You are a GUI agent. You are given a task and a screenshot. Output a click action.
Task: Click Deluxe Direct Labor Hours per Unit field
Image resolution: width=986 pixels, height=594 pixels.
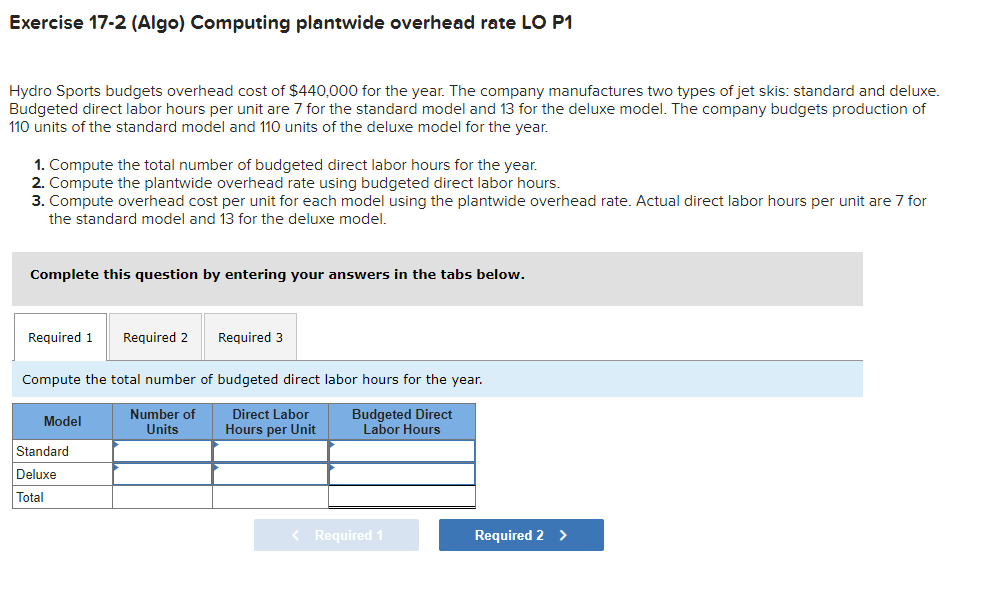tap(270, 474)
